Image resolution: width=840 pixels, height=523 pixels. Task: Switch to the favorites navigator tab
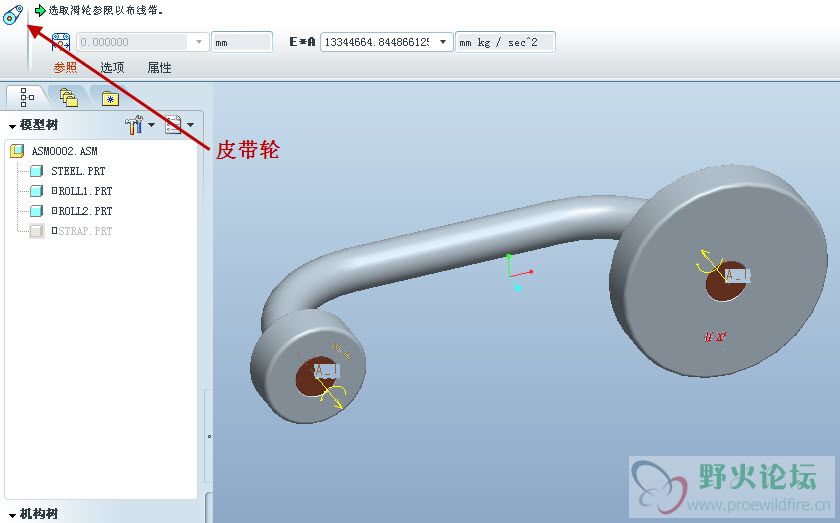[x=110, y=98]
